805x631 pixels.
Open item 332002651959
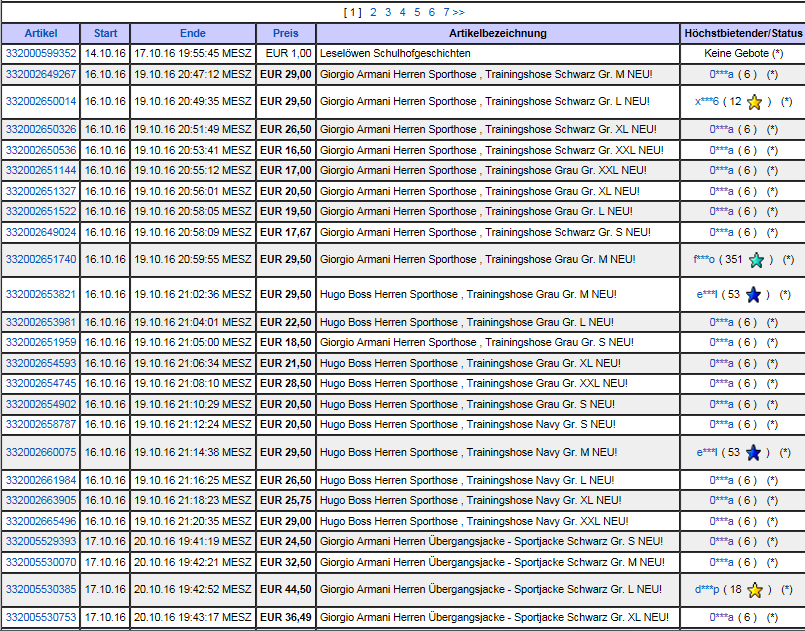(x=41, y=342)
